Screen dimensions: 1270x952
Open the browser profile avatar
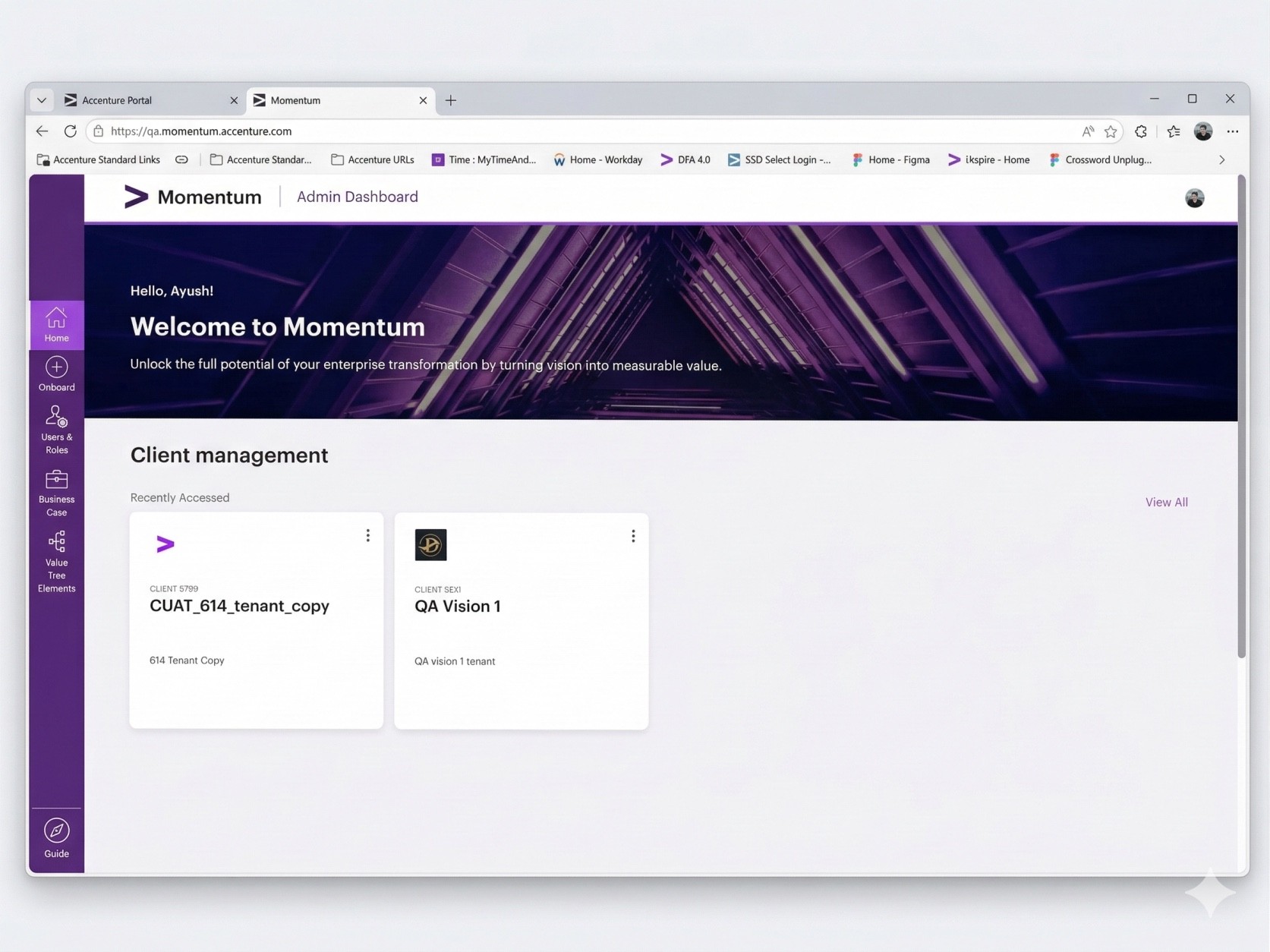(x=1203, y=131)
